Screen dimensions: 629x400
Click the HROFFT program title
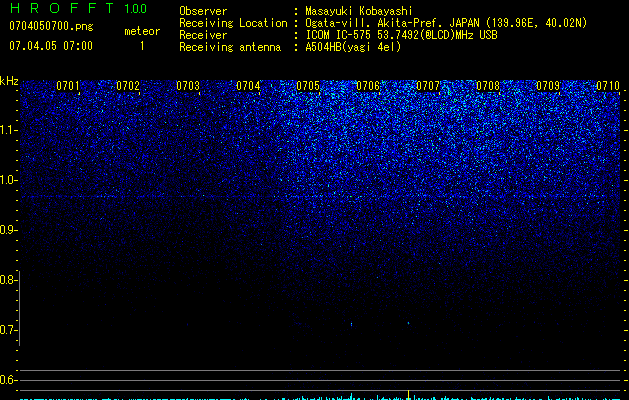pos(62,8)
